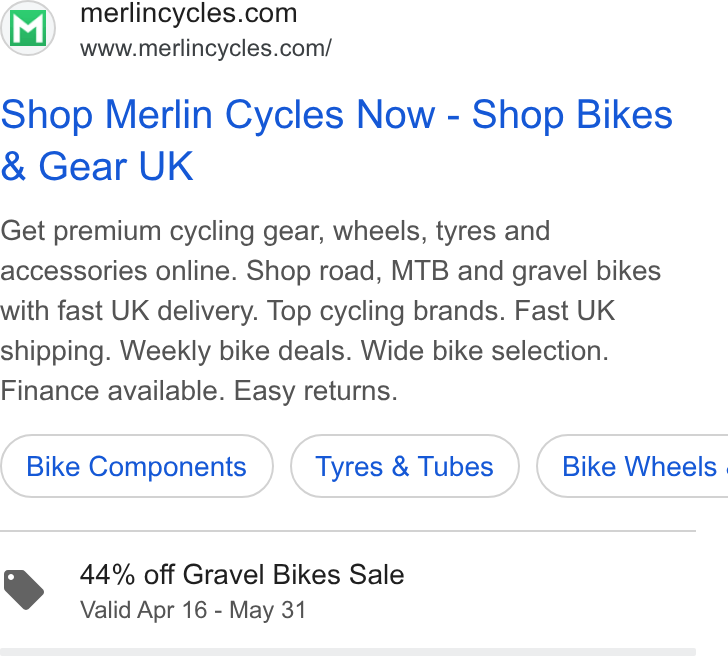The image size is (728, 656).
Task: Click the thin divider line above the promotion
Action: click(x=348, y=531)
